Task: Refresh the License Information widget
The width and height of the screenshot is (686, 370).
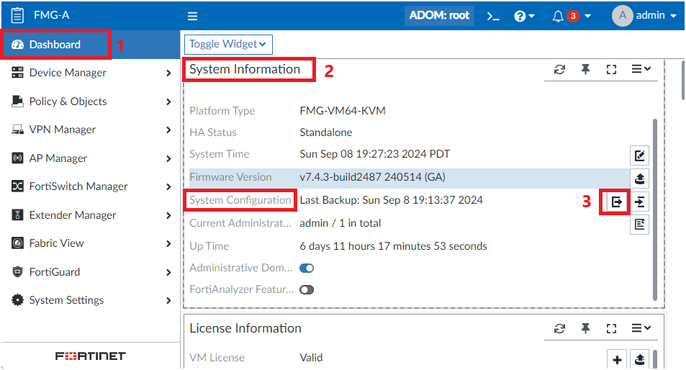Action: tap(560, 328)
